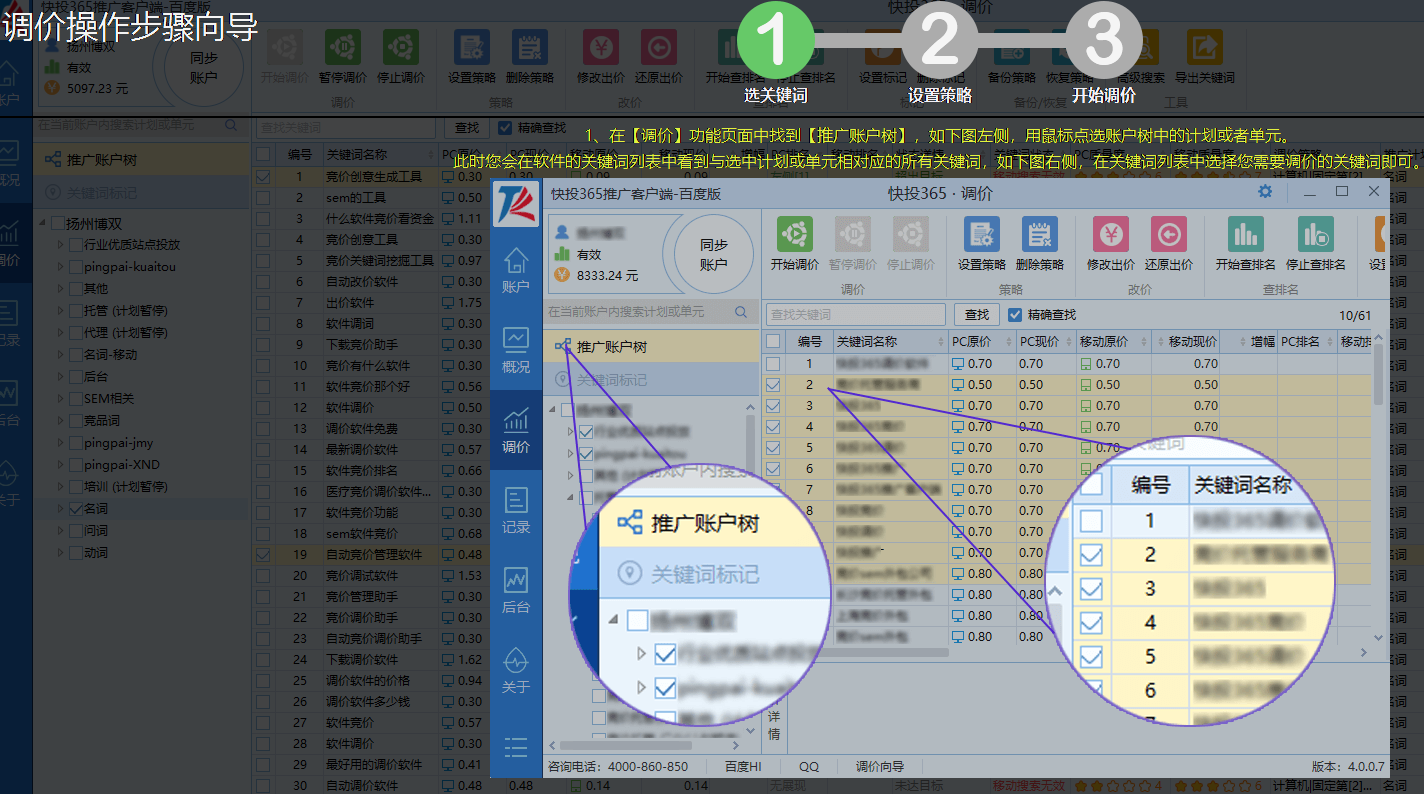This screenshot has height=794, width=1424.
Task: Click the dimmed main window's 停止调价 icon
Action: click(x=400, y=48)
